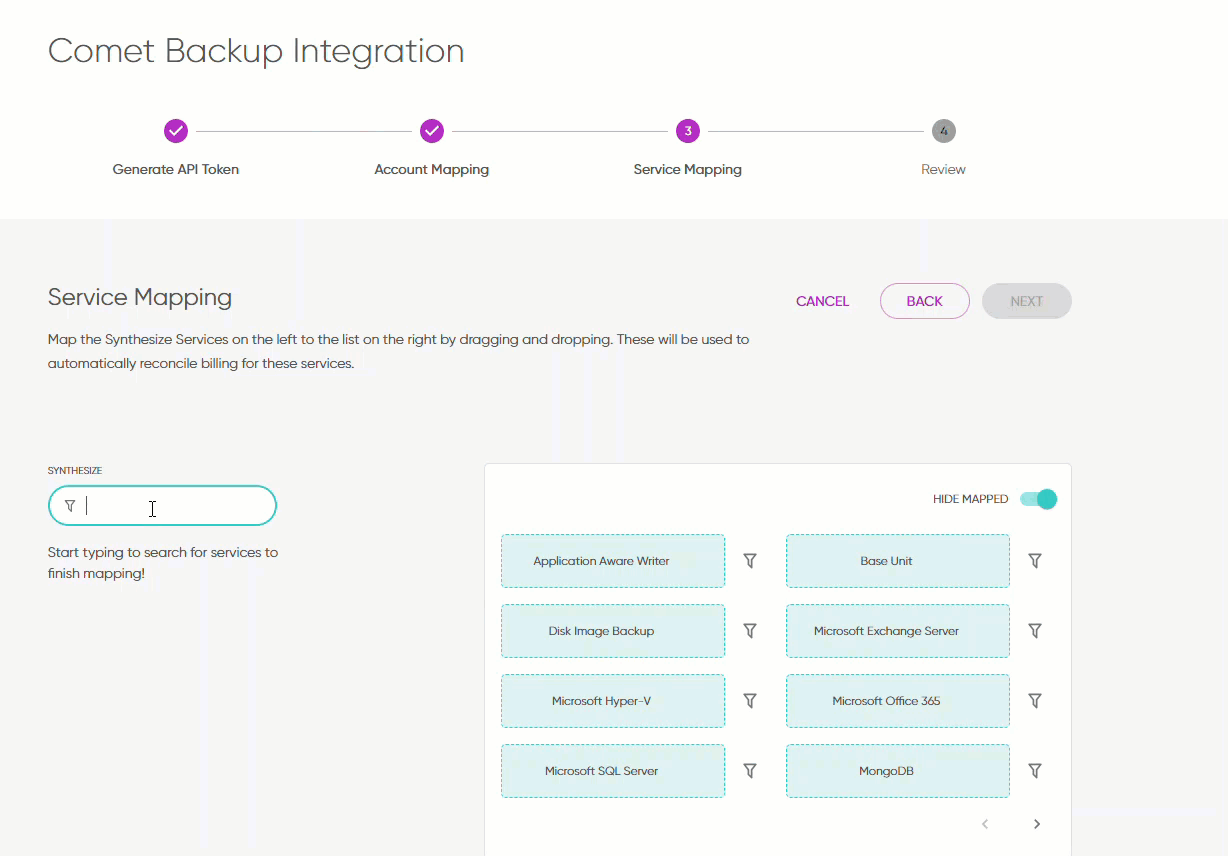Select the Microsoft SQL Server service box

[x=613, y=771]
